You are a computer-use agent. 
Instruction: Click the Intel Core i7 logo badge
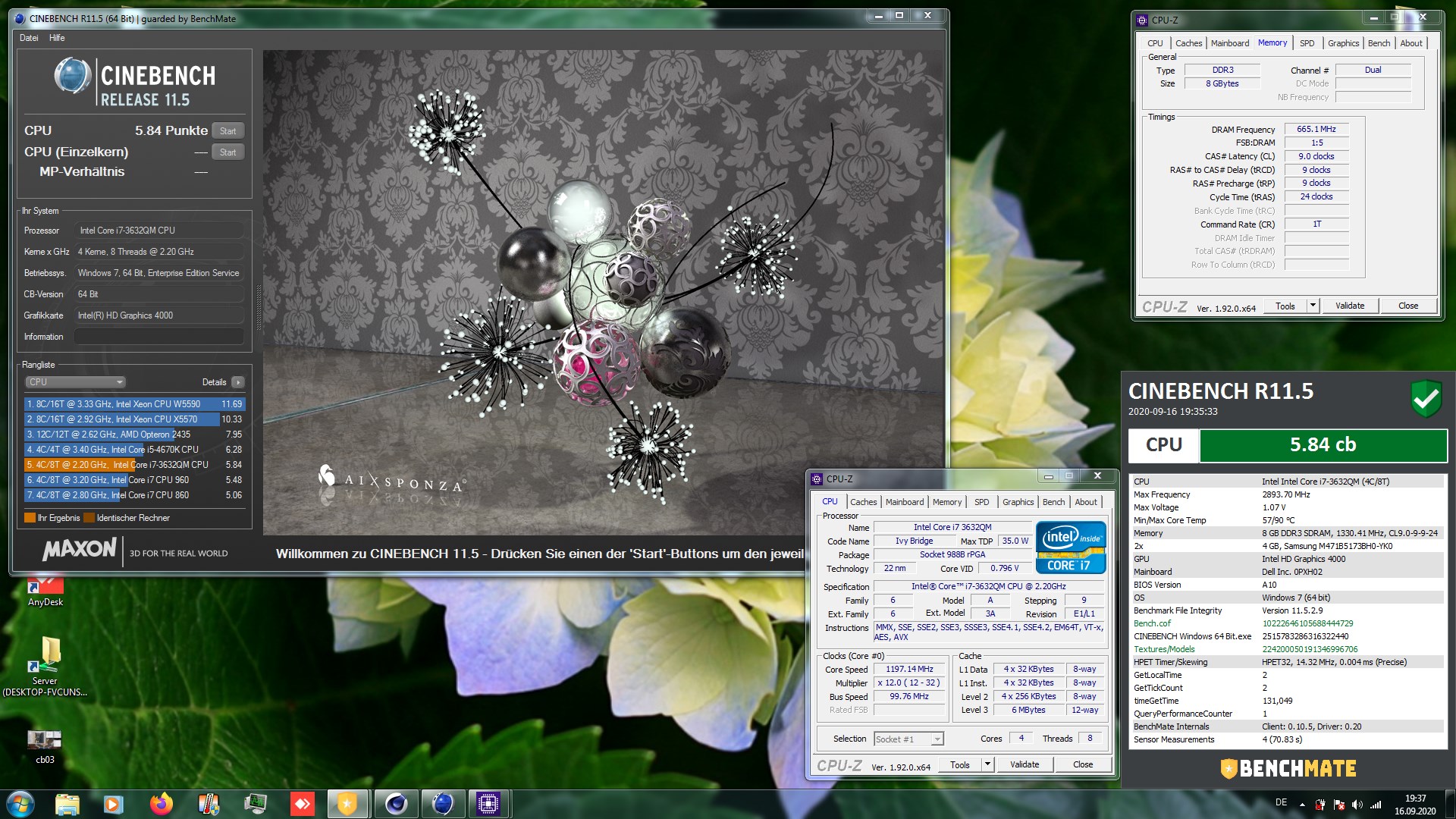pyautogui.click(x=1071, y=547)
